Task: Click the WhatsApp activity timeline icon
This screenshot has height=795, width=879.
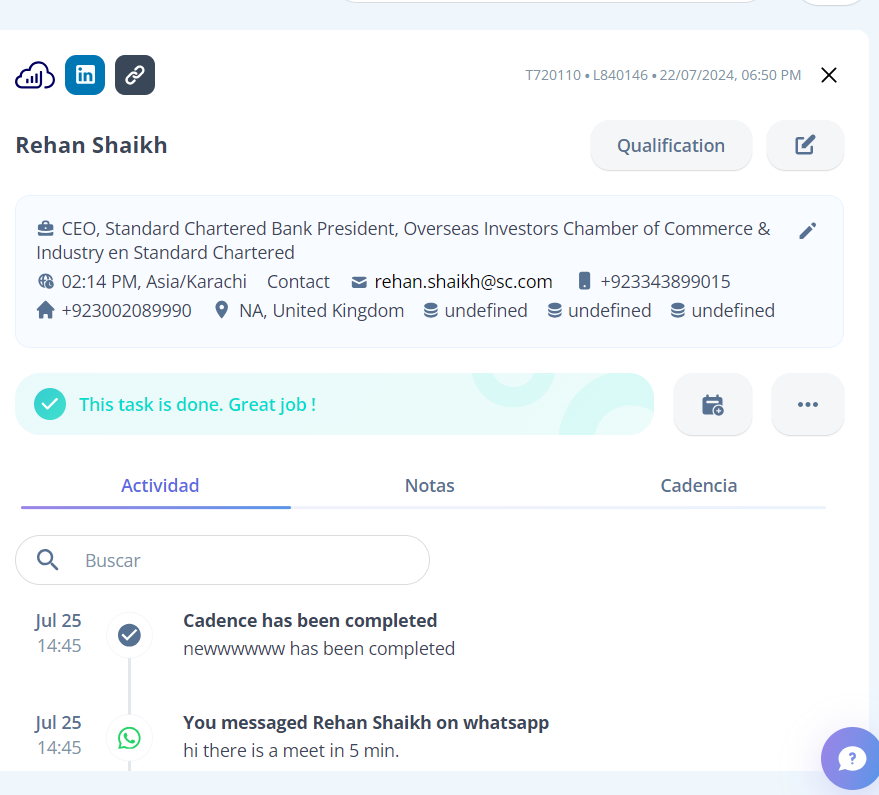Action: 129,738
